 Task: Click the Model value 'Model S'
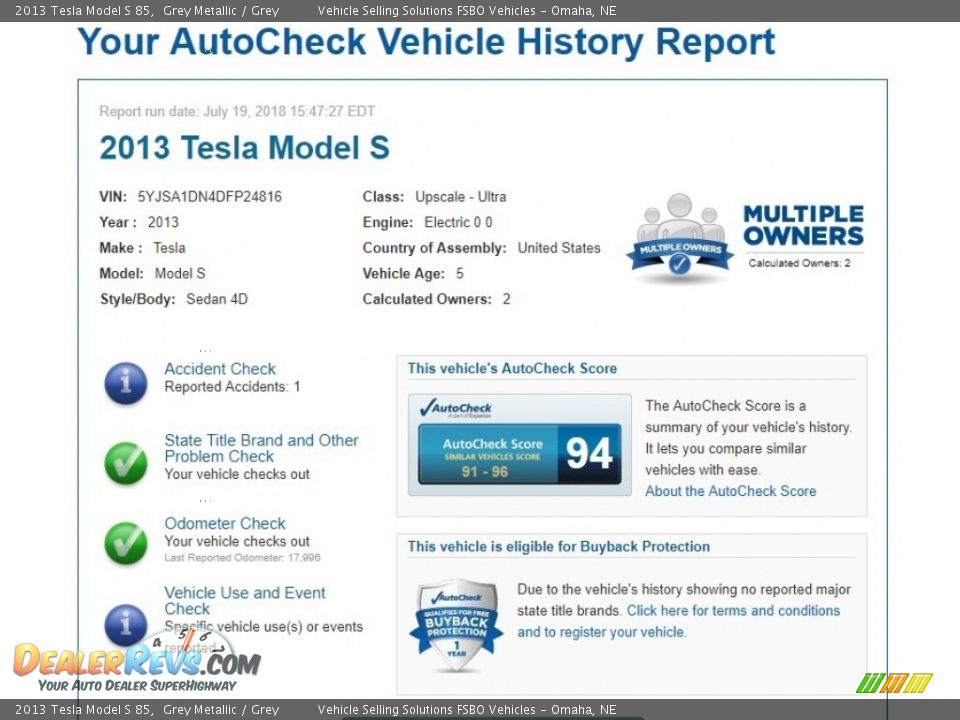click(180, 274)
